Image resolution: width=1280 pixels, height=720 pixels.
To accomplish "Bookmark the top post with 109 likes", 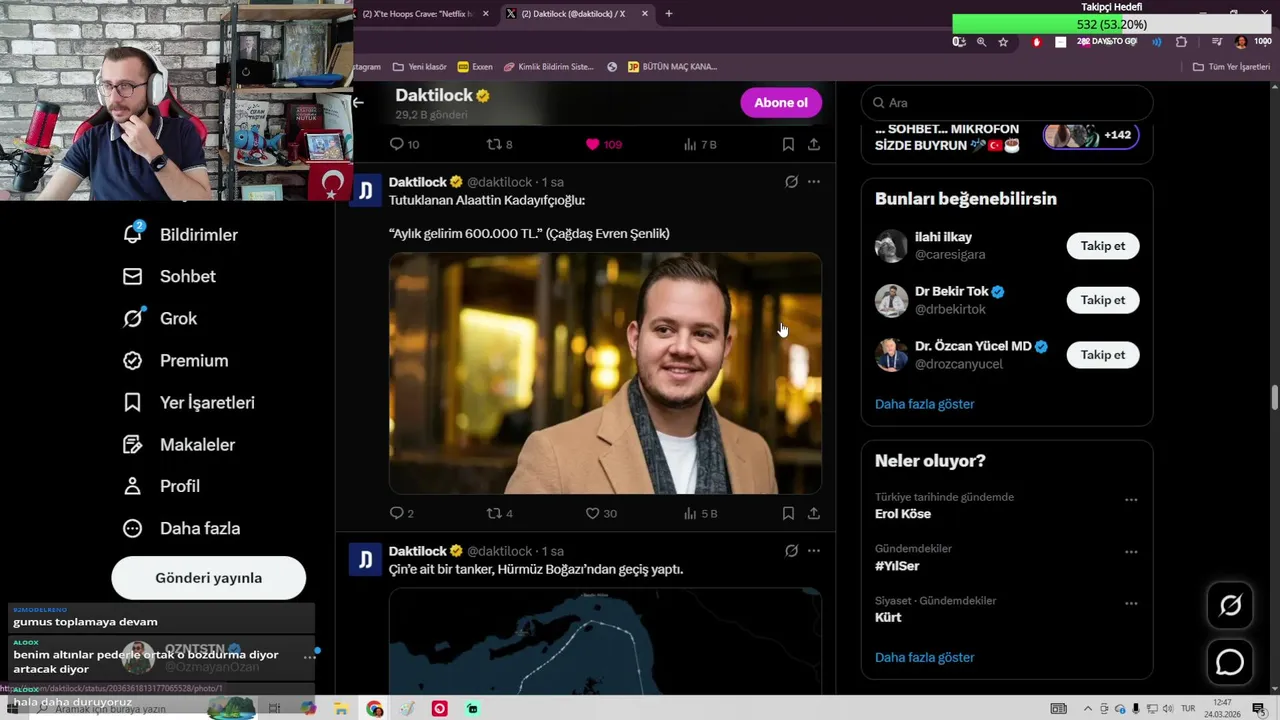I will click(788, 144).
